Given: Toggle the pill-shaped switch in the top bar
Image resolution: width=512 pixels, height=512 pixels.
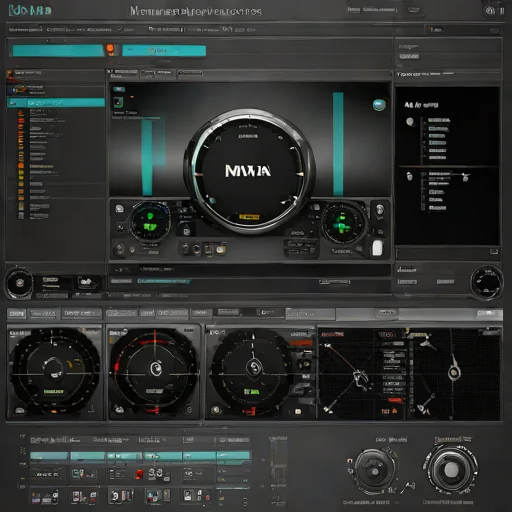Looking at the screenshot, I should pos(414,10).
